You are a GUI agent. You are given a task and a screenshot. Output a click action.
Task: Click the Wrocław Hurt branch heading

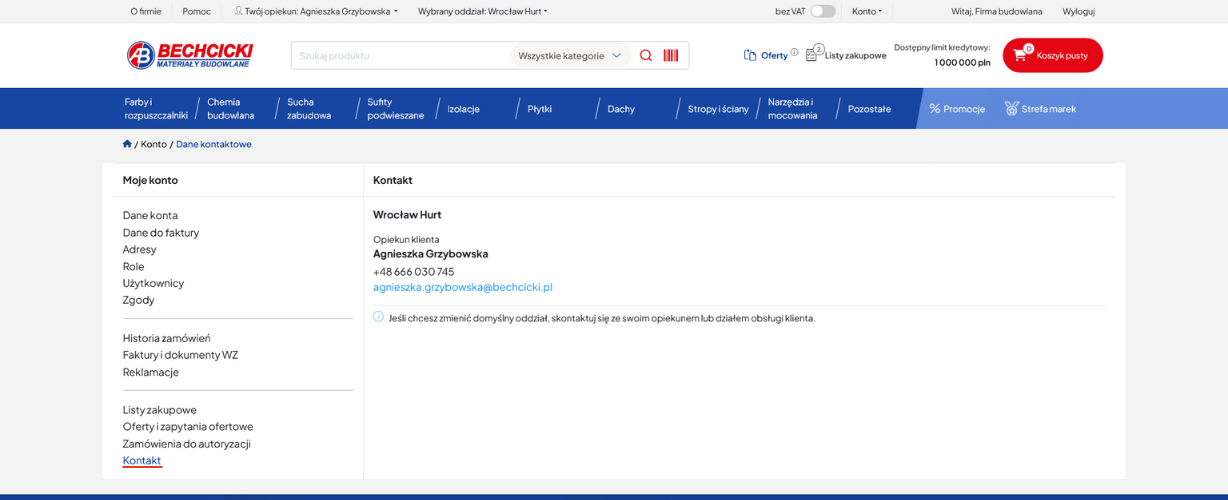pos(407,215)
